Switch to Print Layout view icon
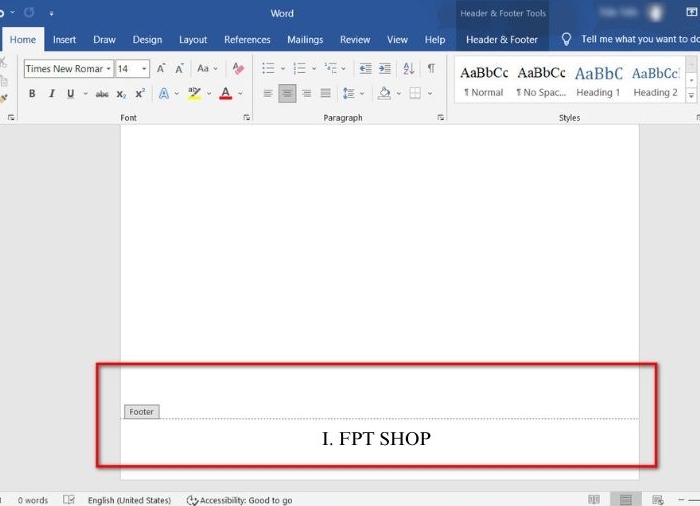This screenshot has width=700, height=506. 626,500
